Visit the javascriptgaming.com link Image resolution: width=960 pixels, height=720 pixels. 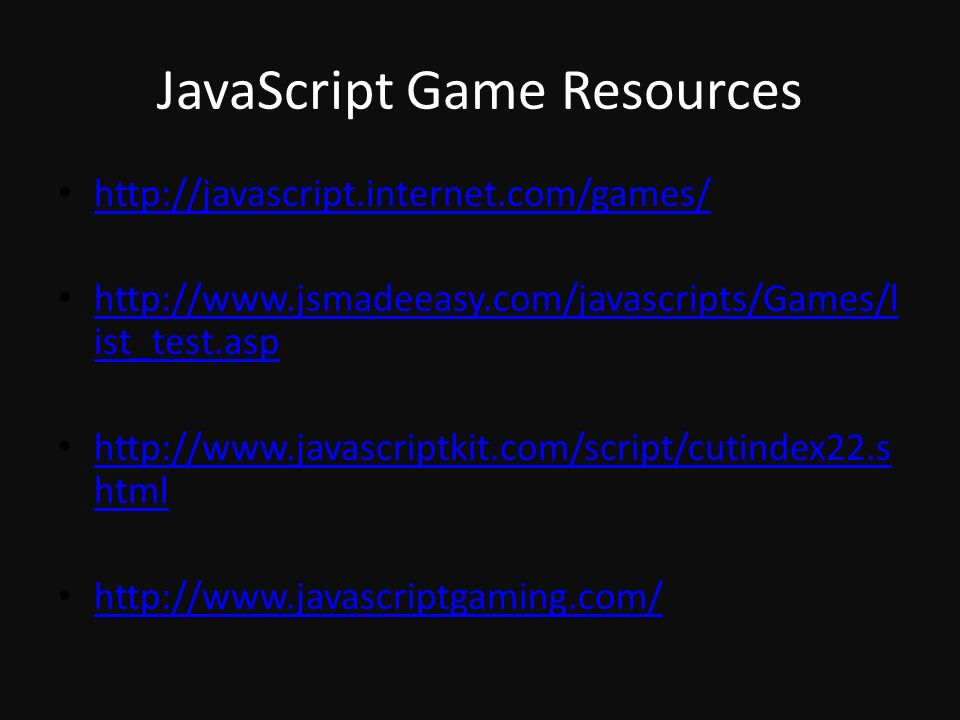coord(378,597)
